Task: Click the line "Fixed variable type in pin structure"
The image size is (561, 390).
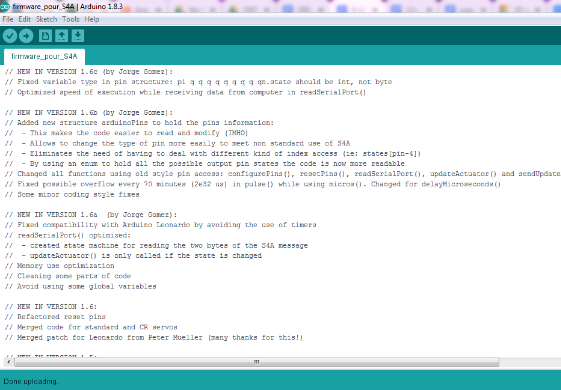Action: coord(199,82)
